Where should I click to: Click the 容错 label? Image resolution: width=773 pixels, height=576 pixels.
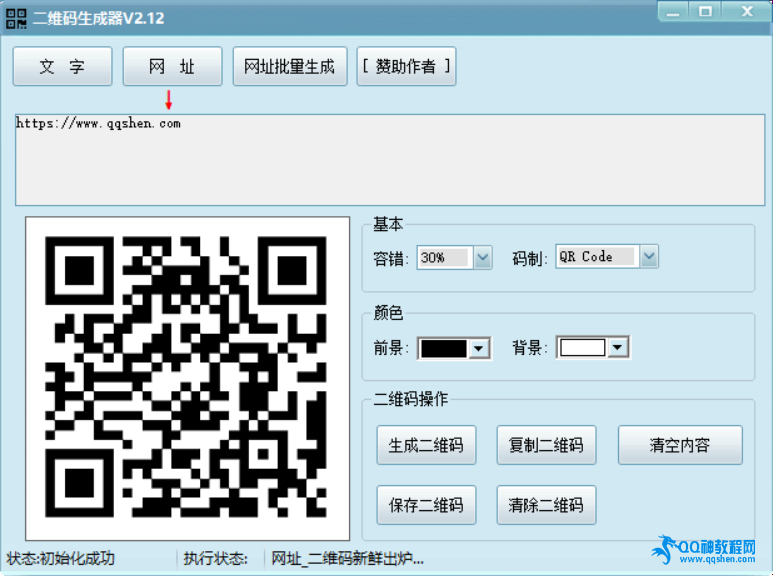pos(390,258)
